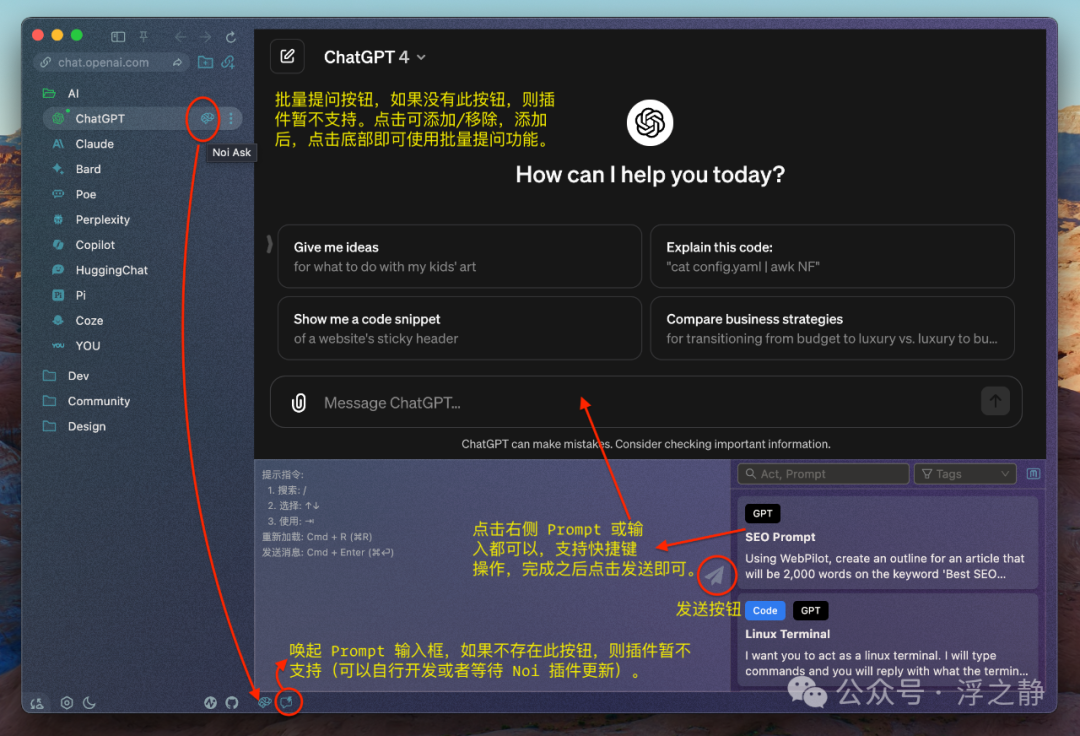Click the up-arrow send message button
The width and height of the screenshot is (1080, 736).
995,401
